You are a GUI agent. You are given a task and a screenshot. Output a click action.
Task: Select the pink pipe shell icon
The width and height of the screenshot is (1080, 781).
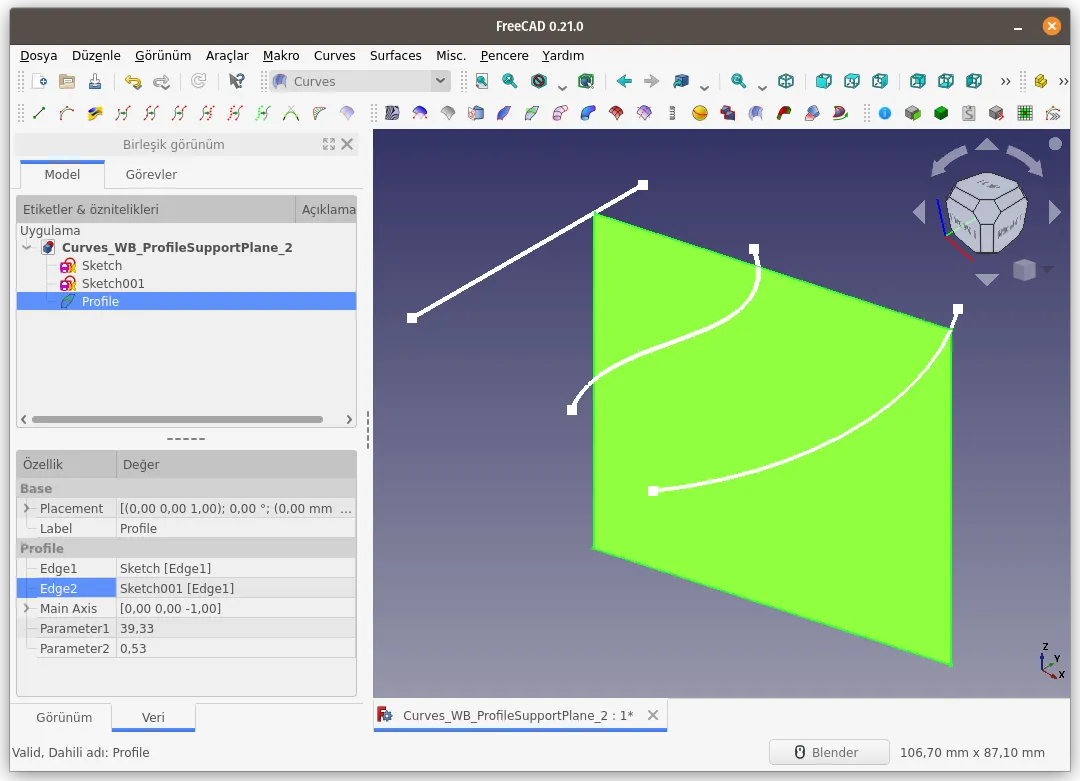tap(560, 113)
